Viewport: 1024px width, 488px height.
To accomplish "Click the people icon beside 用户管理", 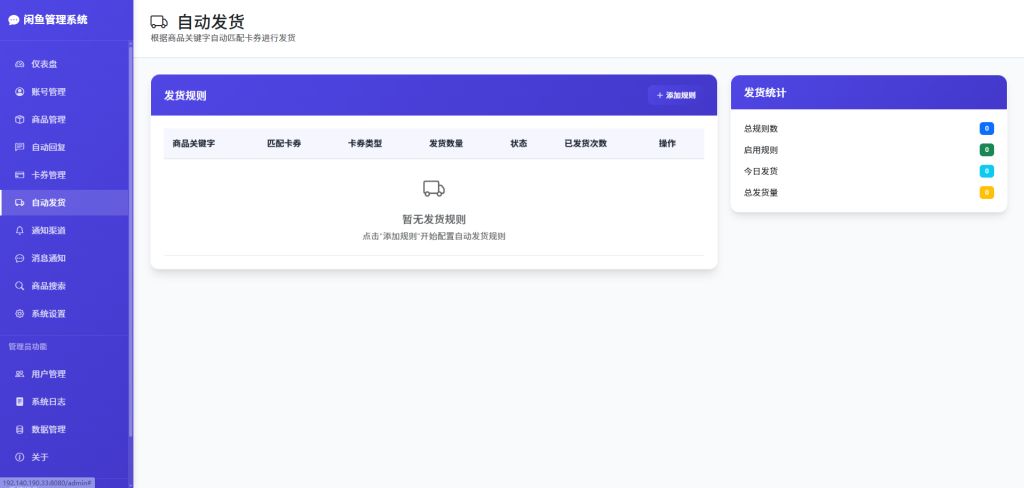I will pyautogui.click(x=20, y=374).
